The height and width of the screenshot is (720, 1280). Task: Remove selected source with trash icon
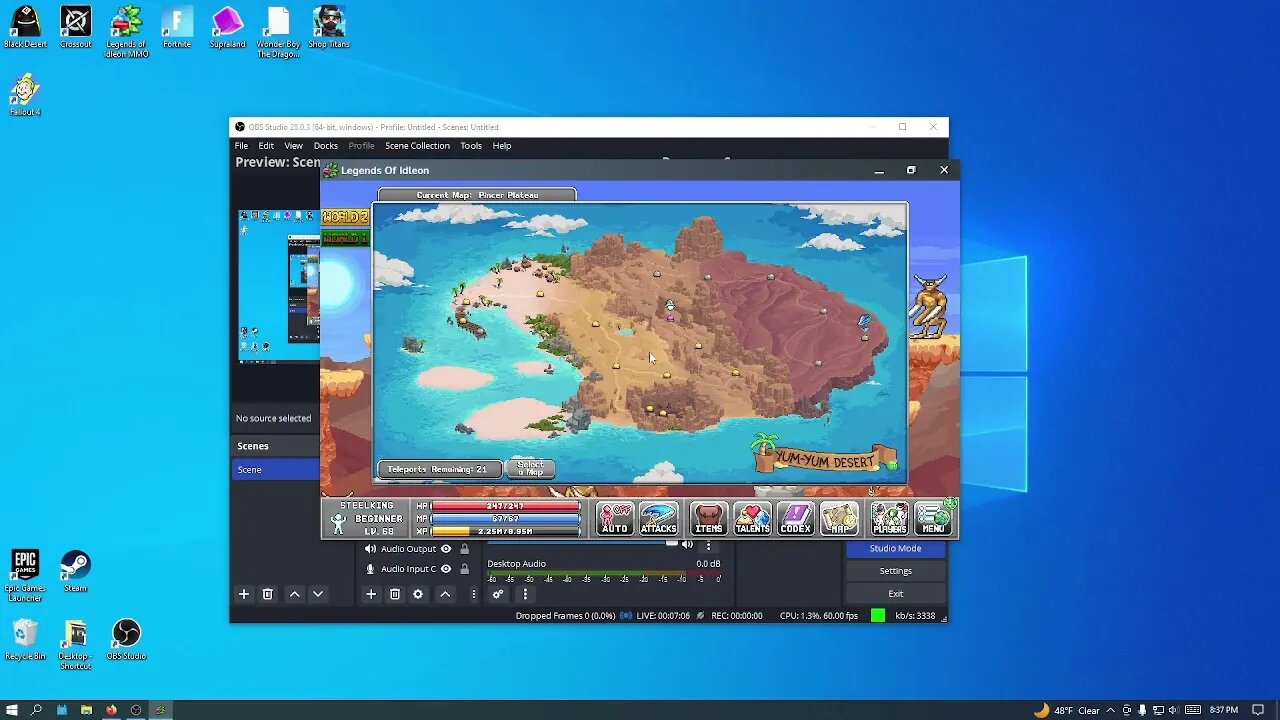pyautogui.click(x=395, y=594)
